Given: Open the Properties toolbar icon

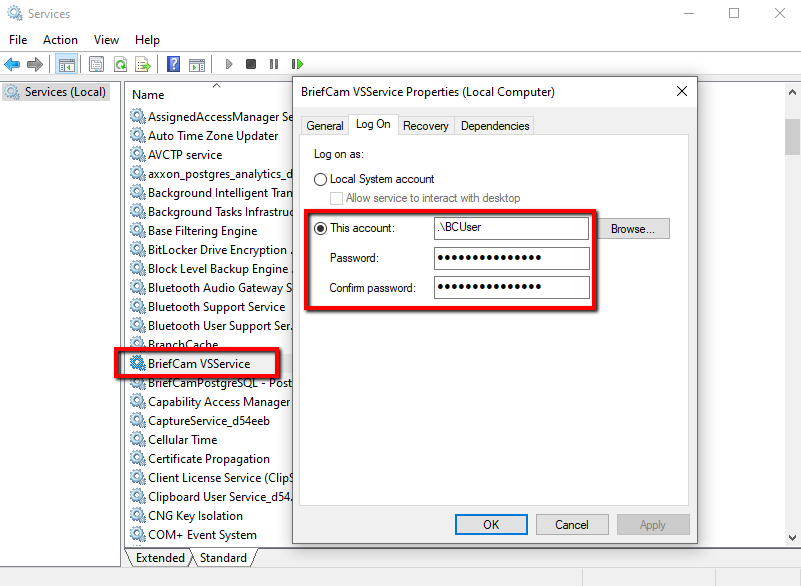Looking at the screenshot, I should [x=96, y=64].
